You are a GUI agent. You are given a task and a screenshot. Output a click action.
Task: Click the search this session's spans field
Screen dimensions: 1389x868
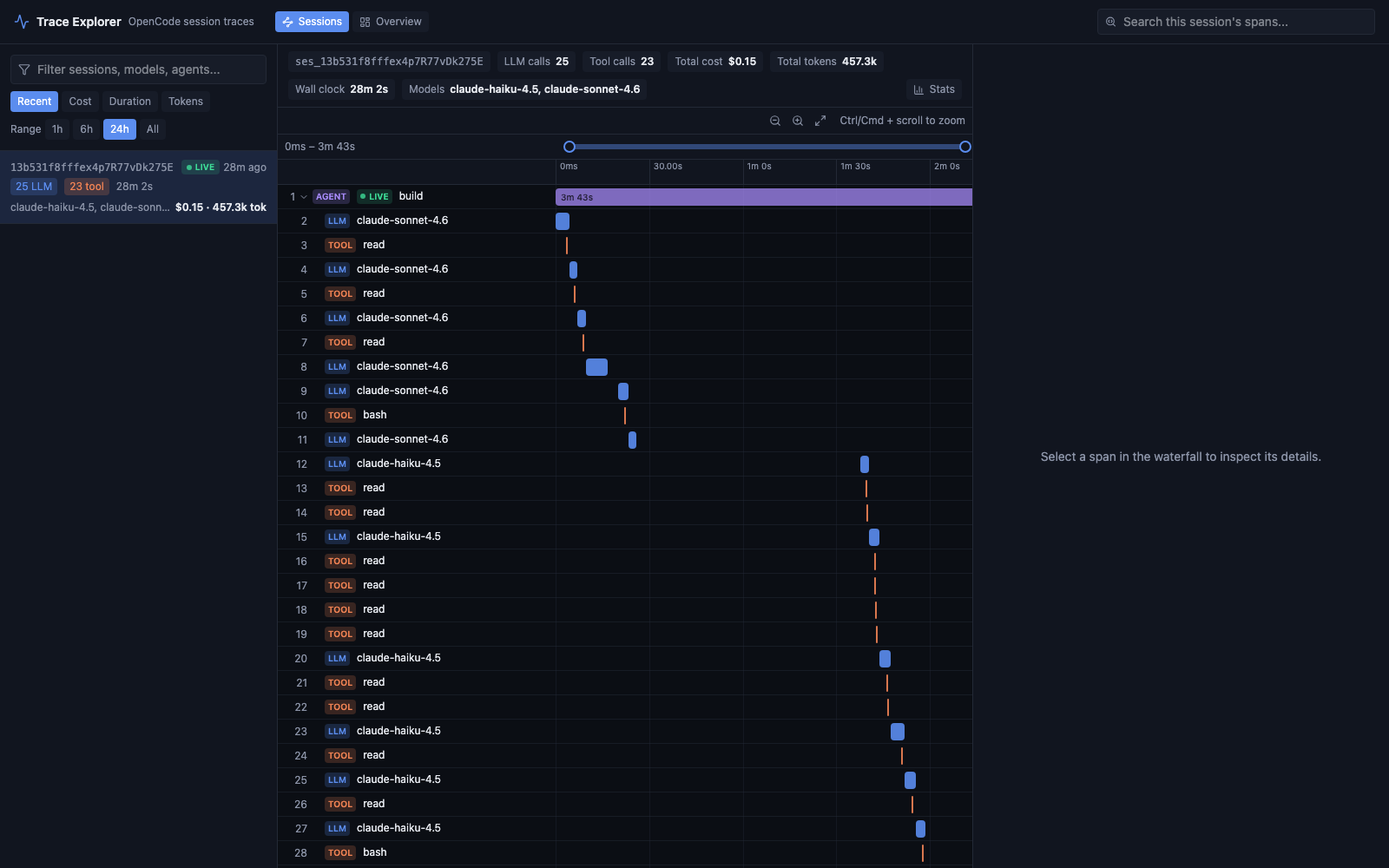(x=1236, y=22)
